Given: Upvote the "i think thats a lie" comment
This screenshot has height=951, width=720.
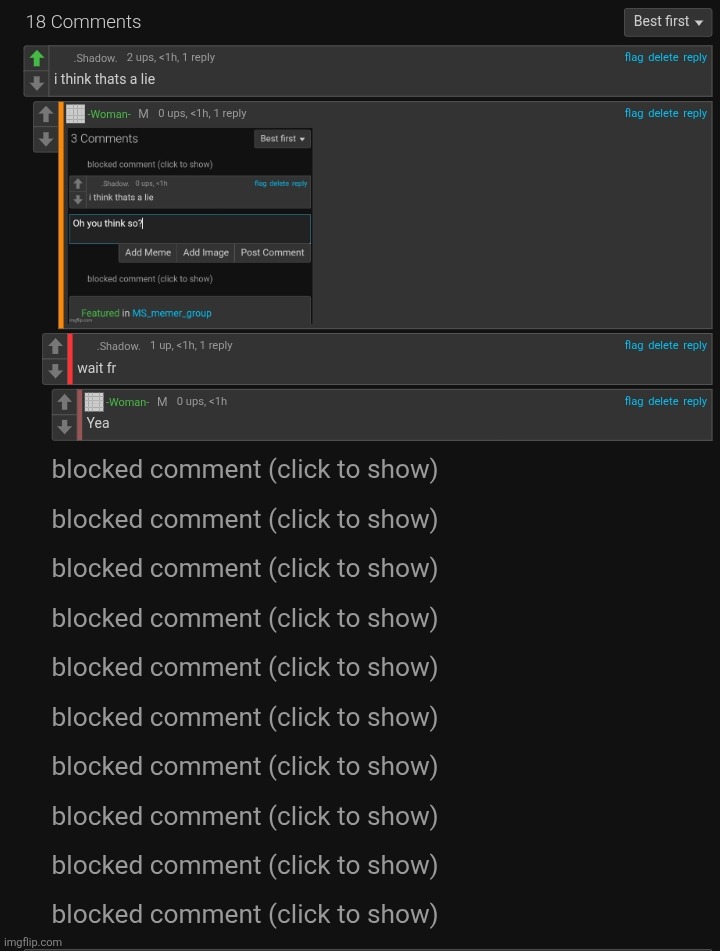Looking at the screenshot, I should (36, 58).
